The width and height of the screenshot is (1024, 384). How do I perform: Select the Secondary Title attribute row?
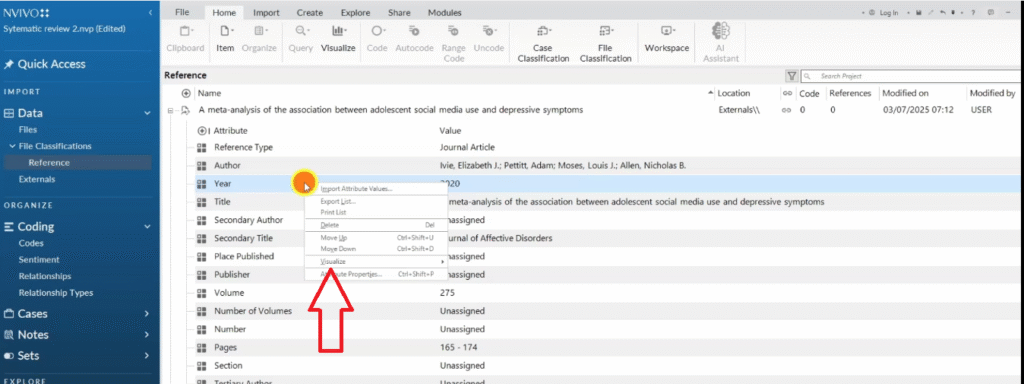click(607, 238)
